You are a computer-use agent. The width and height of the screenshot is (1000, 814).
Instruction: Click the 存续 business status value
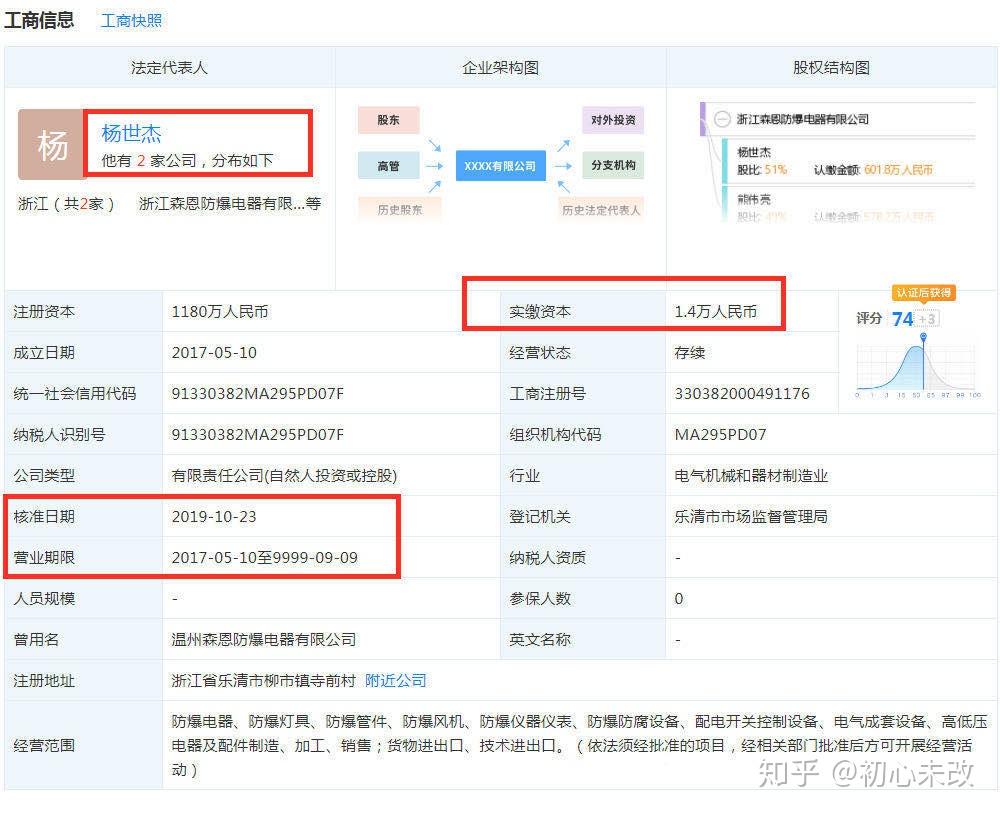tap(689, 352)
